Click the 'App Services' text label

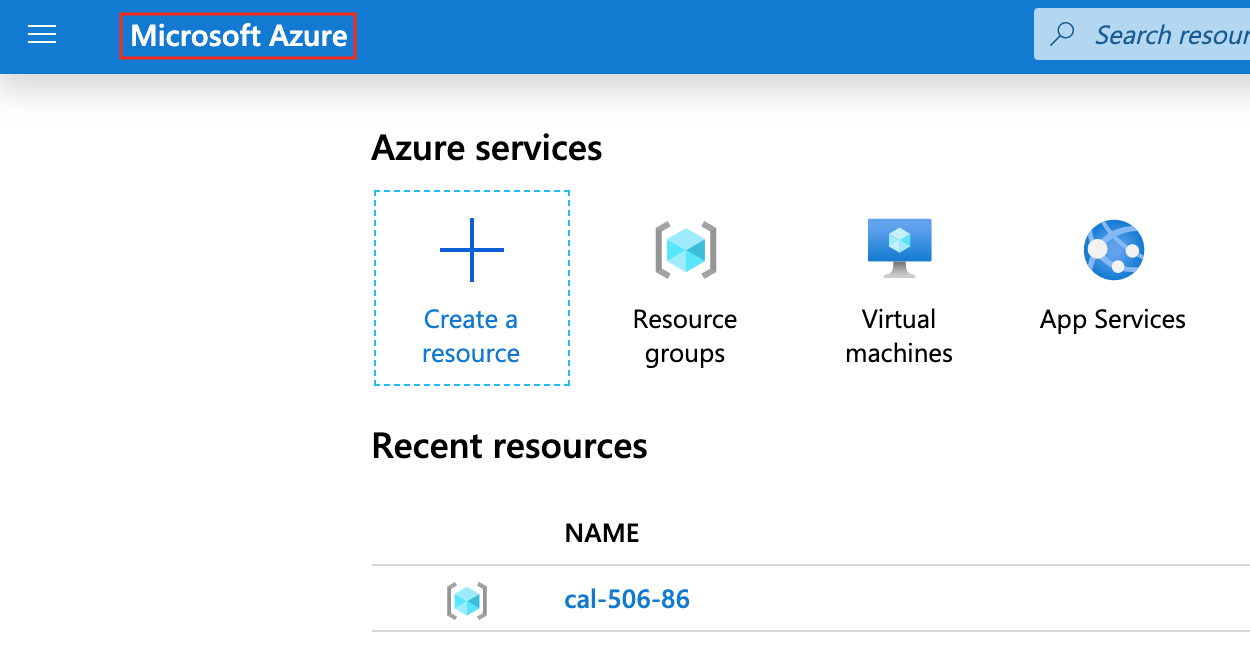tap(1113, 320)
